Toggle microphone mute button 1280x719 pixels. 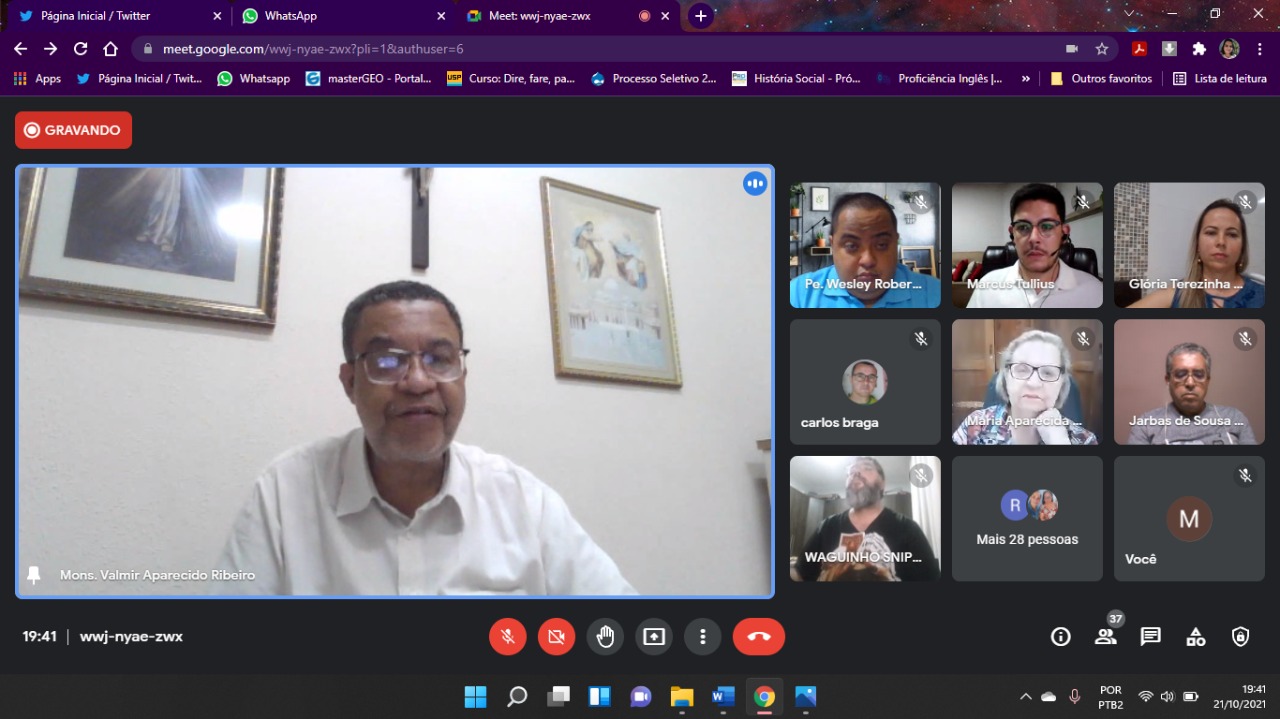[x=508, y=637]
